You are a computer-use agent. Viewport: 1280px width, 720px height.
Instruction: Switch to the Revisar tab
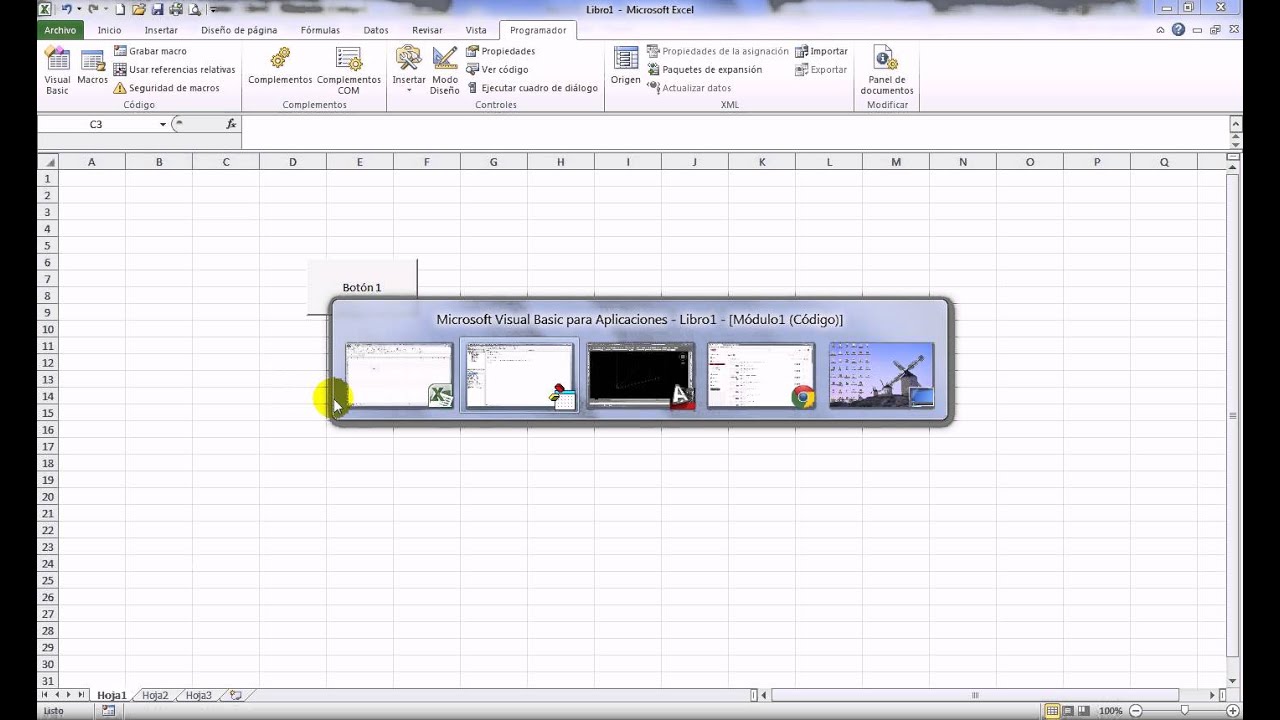pos(427,30)
